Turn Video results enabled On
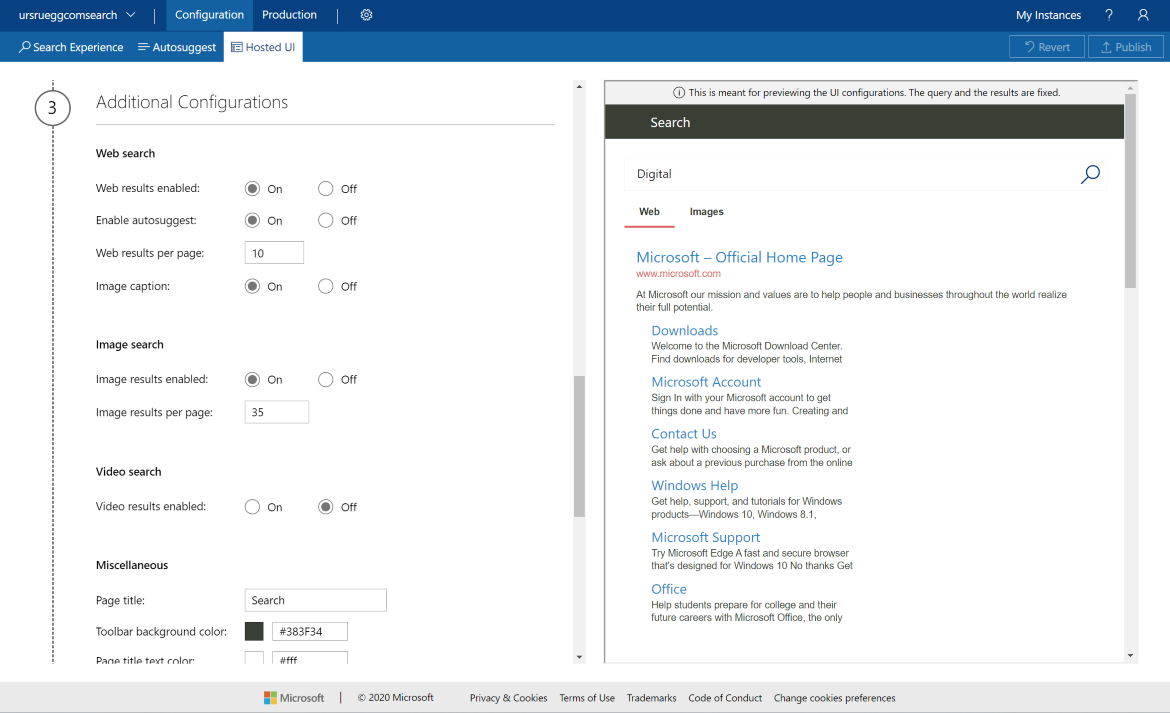1170x713 pixels. pyautogui.click(x=252, y=507)
